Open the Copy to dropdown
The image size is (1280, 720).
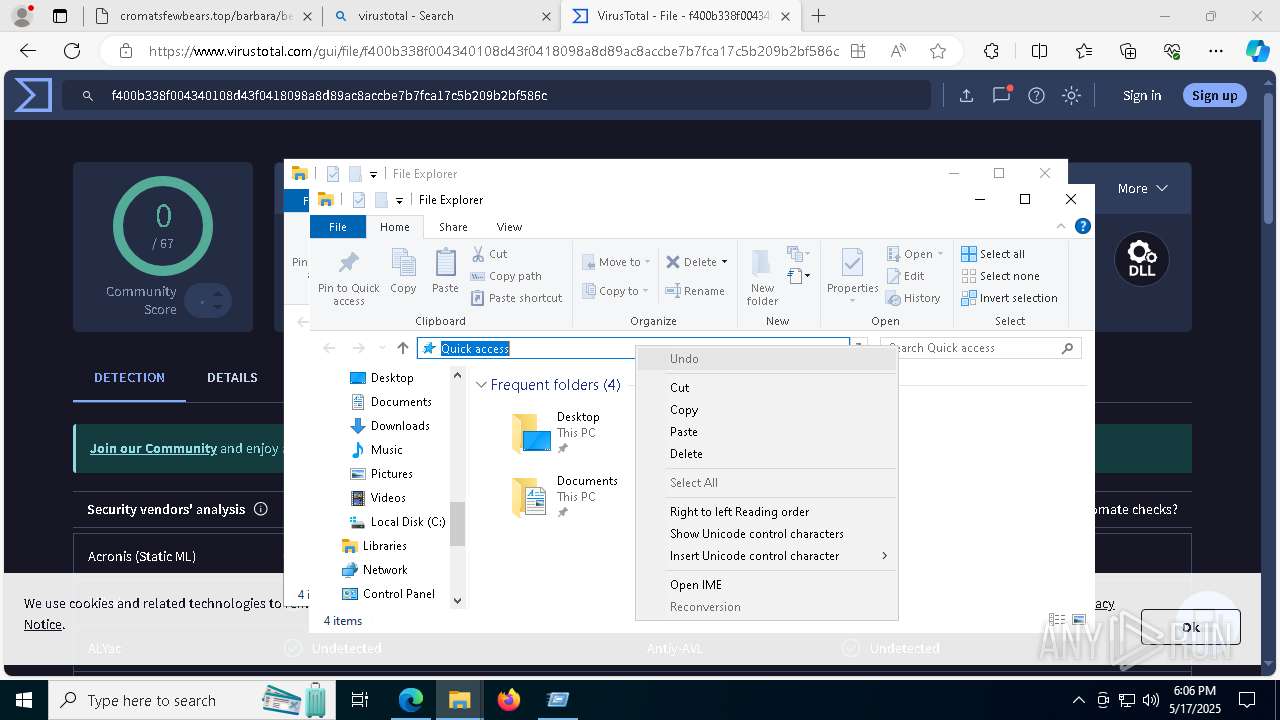[646, 291]
